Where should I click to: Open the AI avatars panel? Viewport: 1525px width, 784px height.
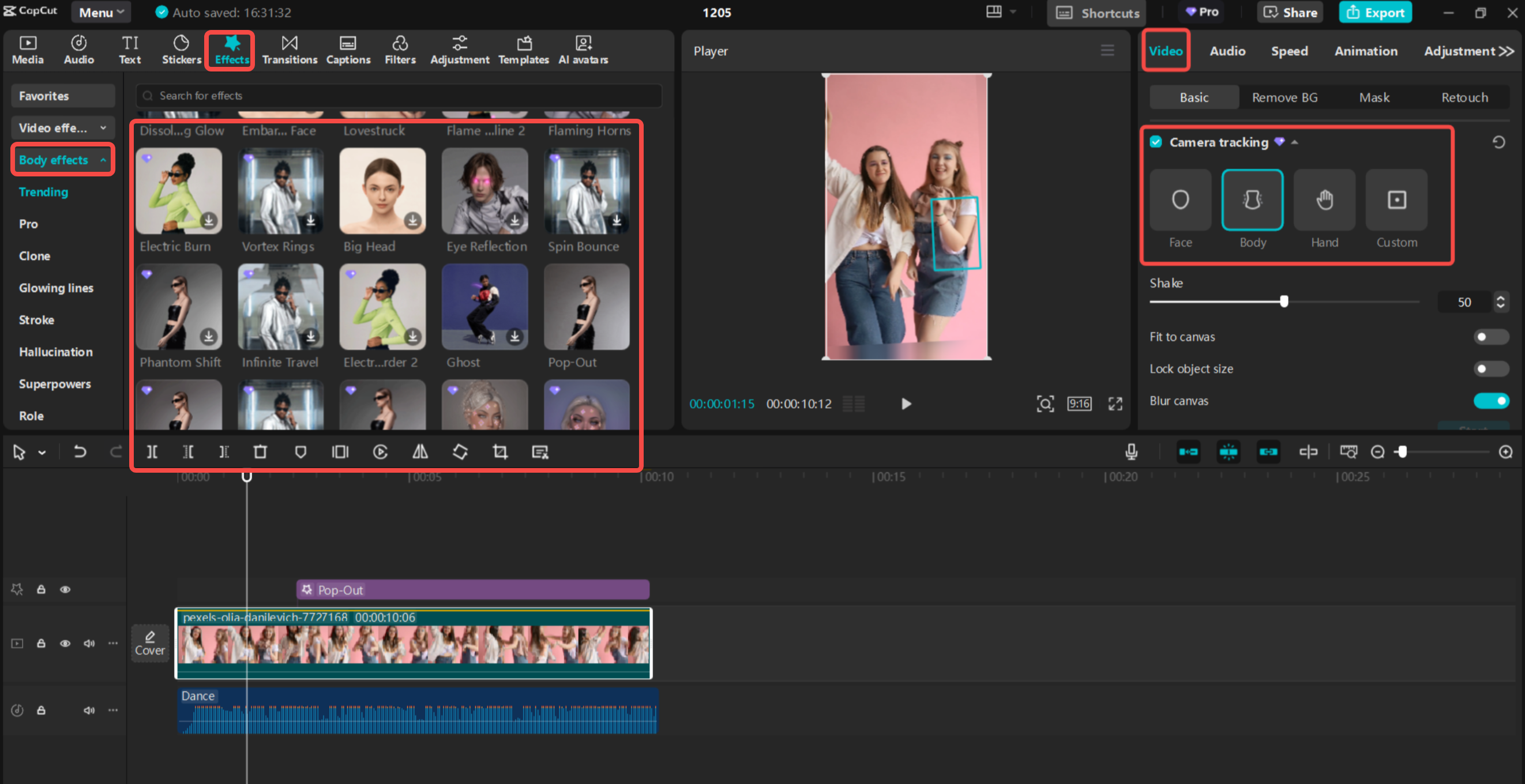[x=583, y=50]
